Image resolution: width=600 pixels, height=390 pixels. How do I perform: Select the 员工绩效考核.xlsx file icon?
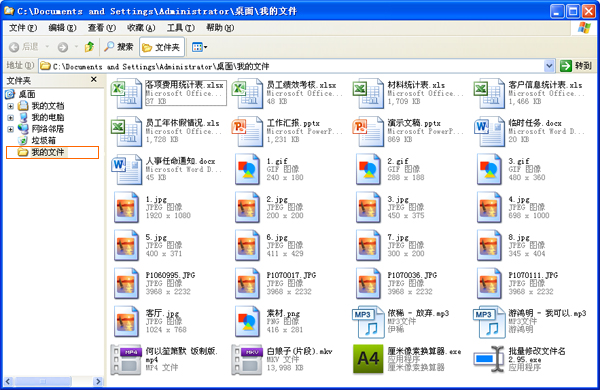(x=247, y=93)
